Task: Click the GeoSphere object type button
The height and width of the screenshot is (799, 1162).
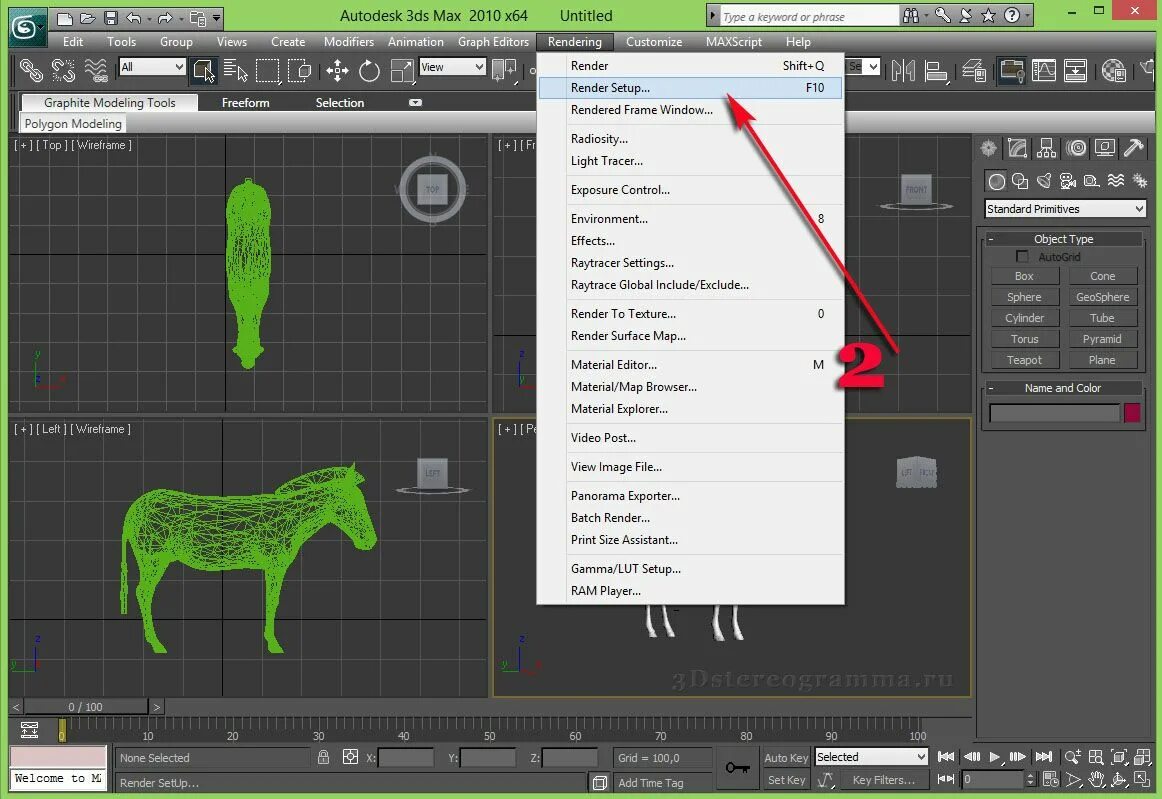Action: [x=1103, y=296]
